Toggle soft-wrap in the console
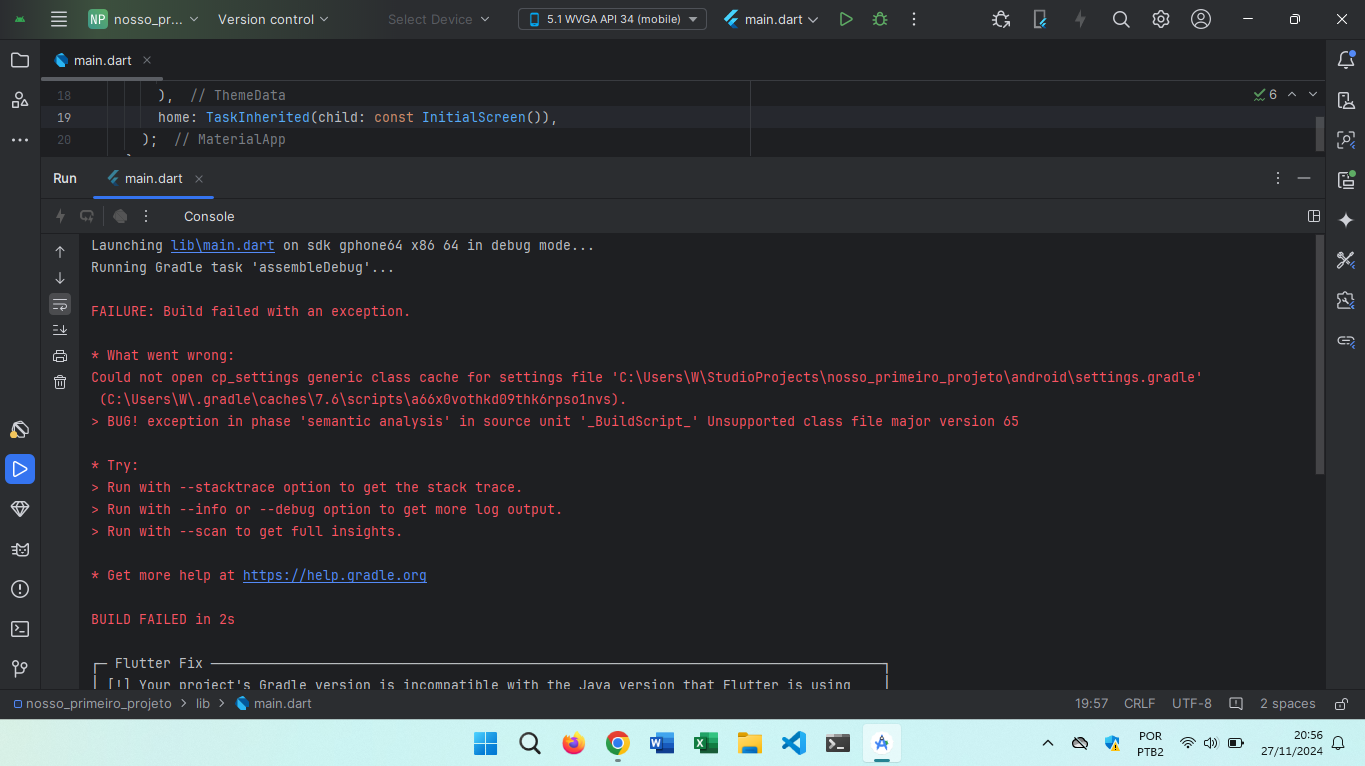 (x=60, y=304)
